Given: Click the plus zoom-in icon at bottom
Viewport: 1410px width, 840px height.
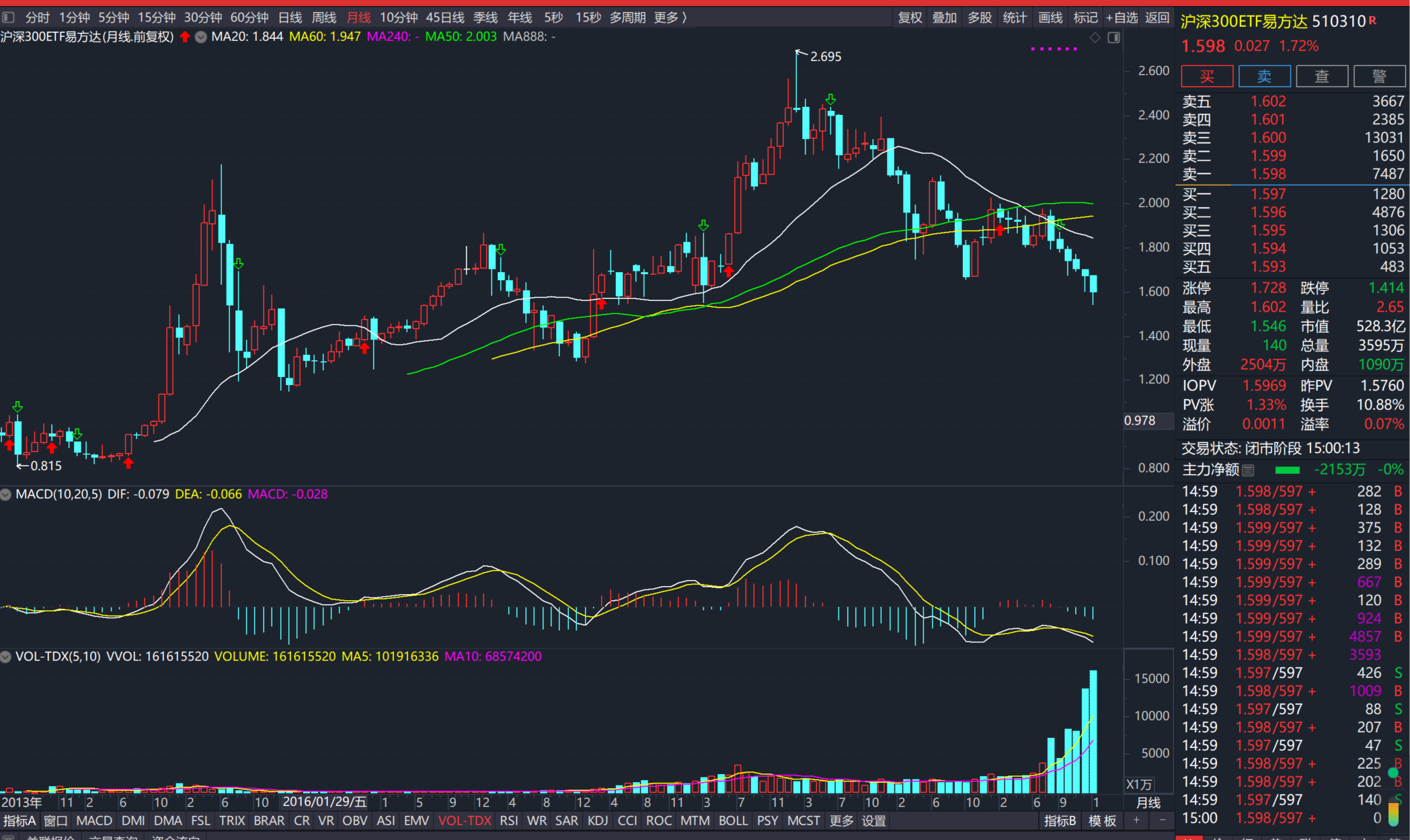Looking at the screenshot, I should pyautogui.click(x=1136, y=821).
